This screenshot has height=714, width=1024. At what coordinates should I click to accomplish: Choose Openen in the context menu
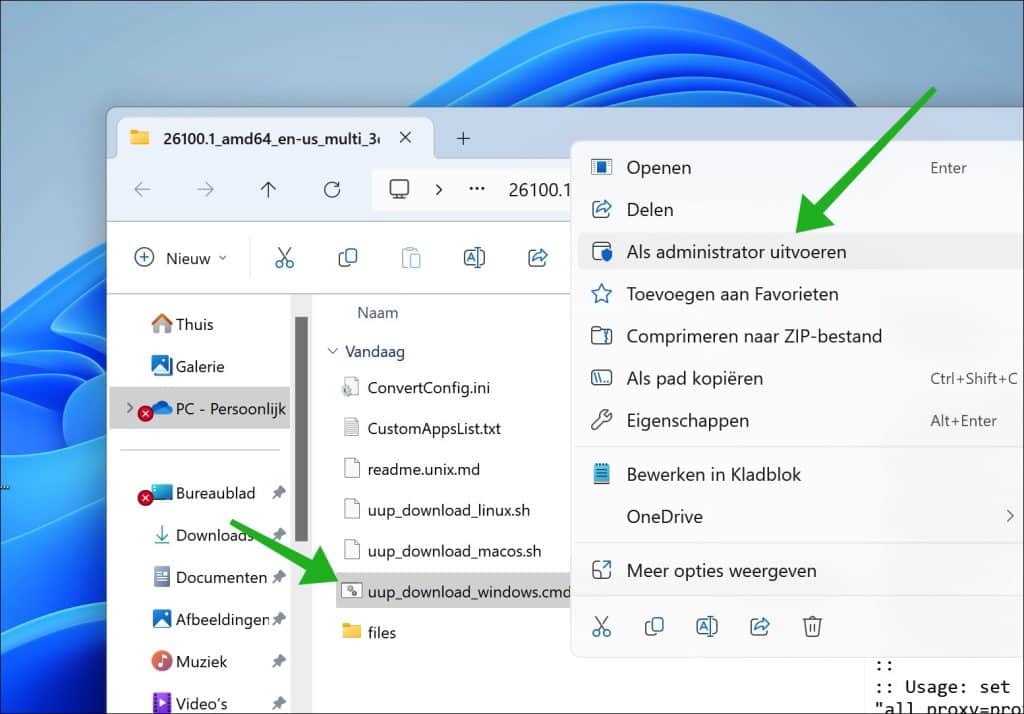[x=797, y=167]
